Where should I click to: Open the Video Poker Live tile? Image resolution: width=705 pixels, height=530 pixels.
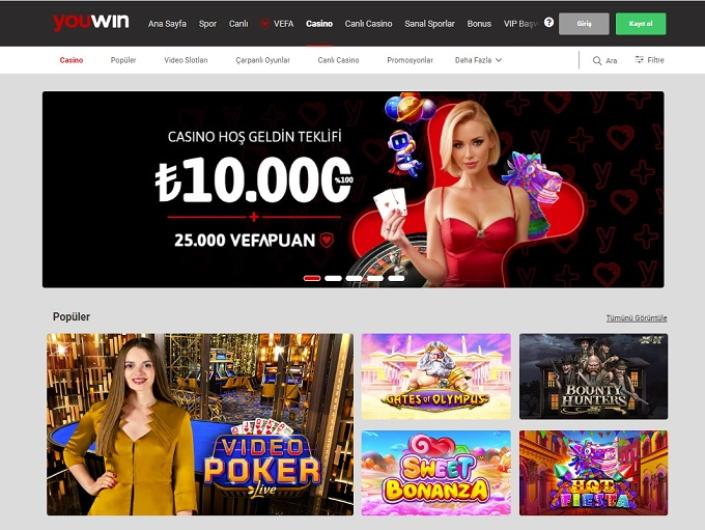200,424
